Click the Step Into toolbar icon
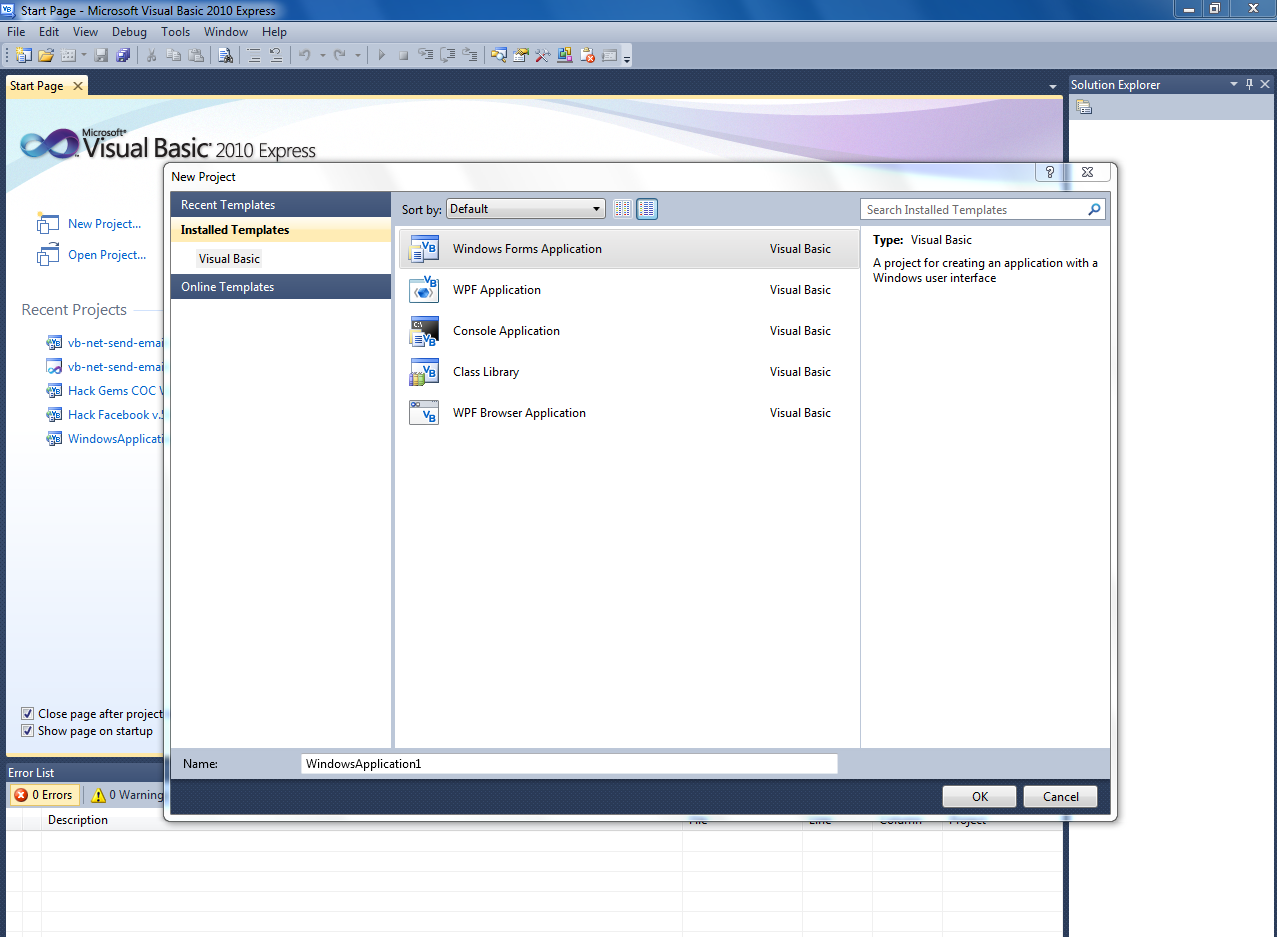Viewport: 1277px width, 937px height. pyautogui.click(x=425, y=55)
